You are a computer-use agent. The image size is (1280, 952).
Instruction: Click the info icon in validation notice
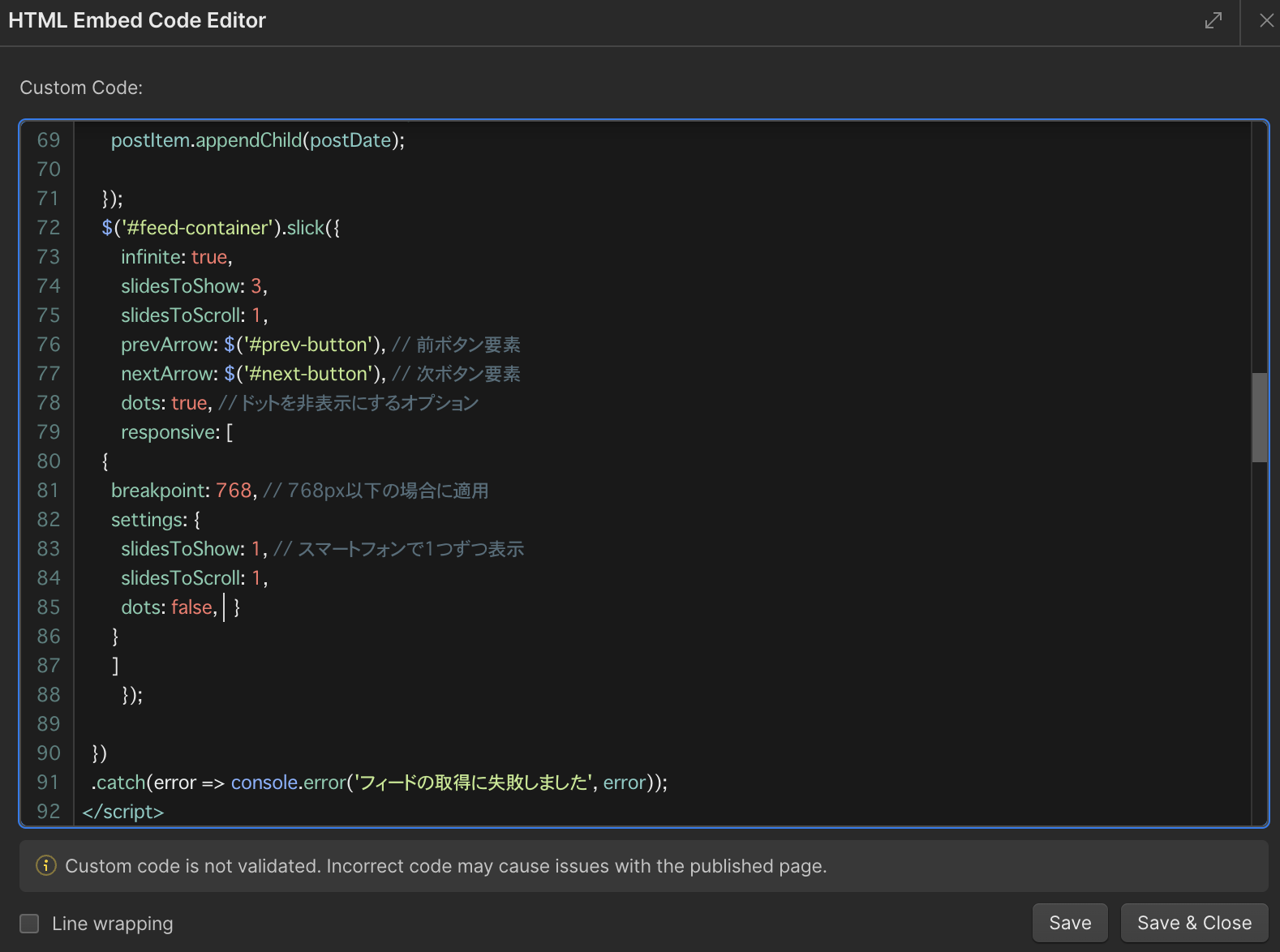point(46,865)
